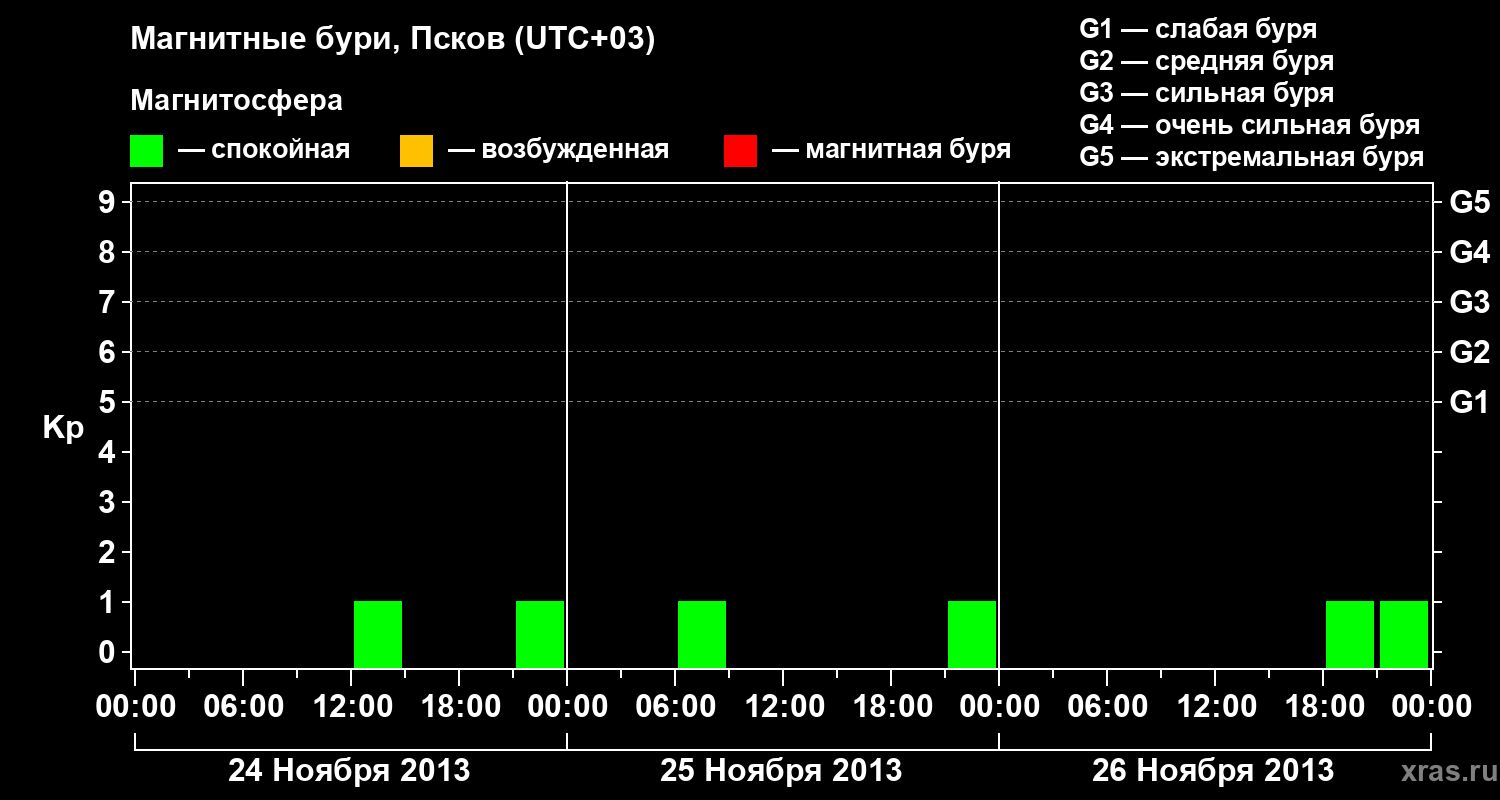Click the '18:00' time label under 26 November
Viewport: 1500px width, 800px height.
(x=1323, y=706)
